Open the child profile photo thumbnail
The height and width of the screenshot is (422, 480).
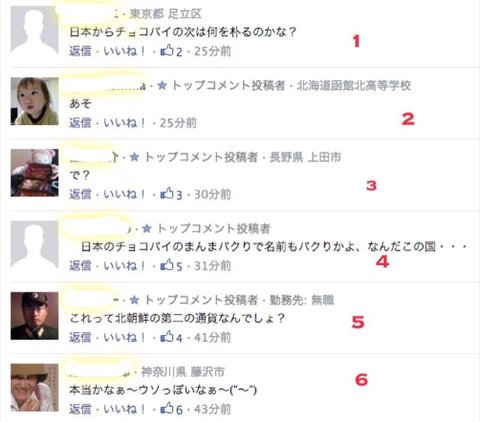(35, 101)
